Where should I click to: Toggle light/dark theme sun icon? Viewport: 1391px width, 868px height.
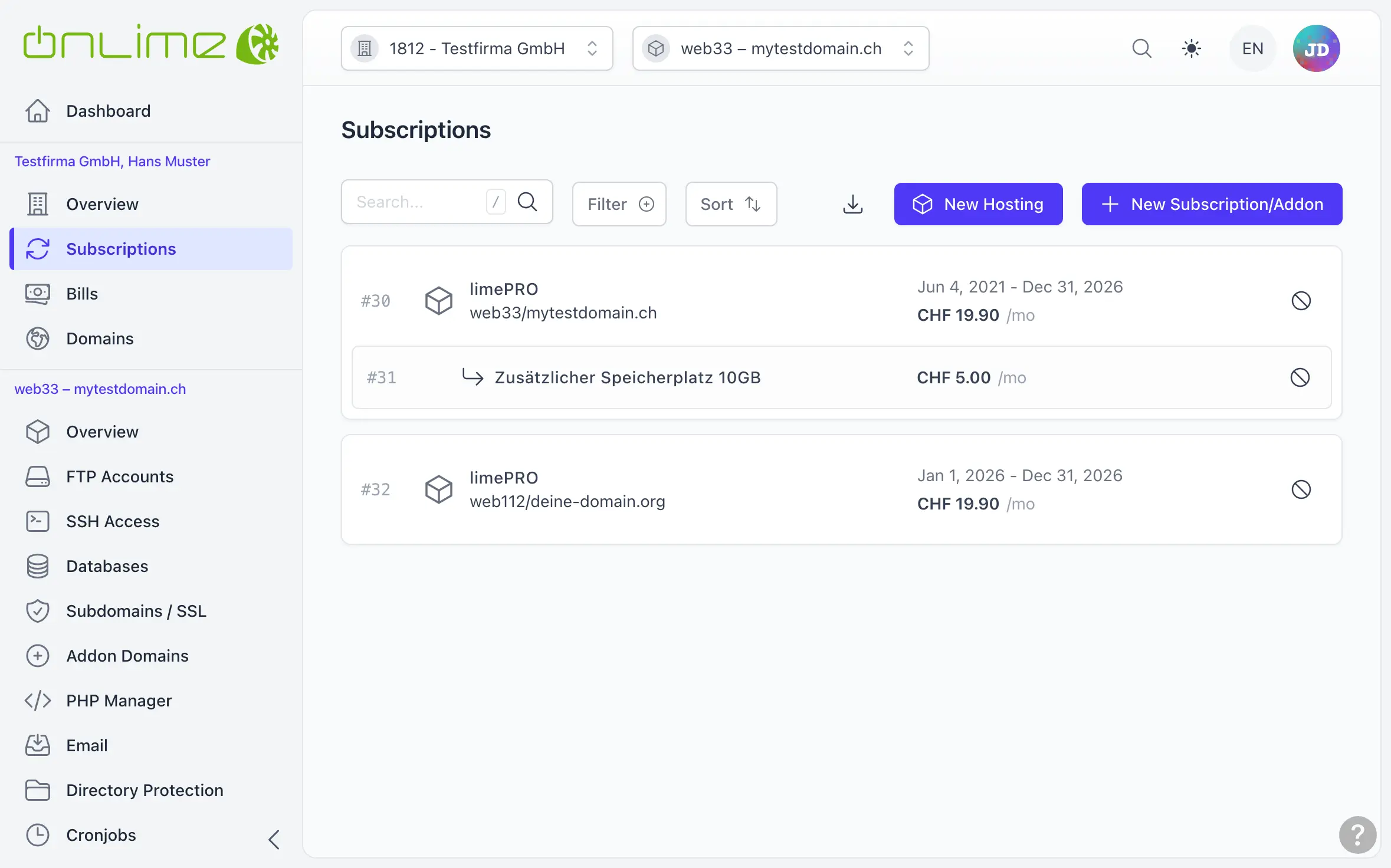[1191, 48]
